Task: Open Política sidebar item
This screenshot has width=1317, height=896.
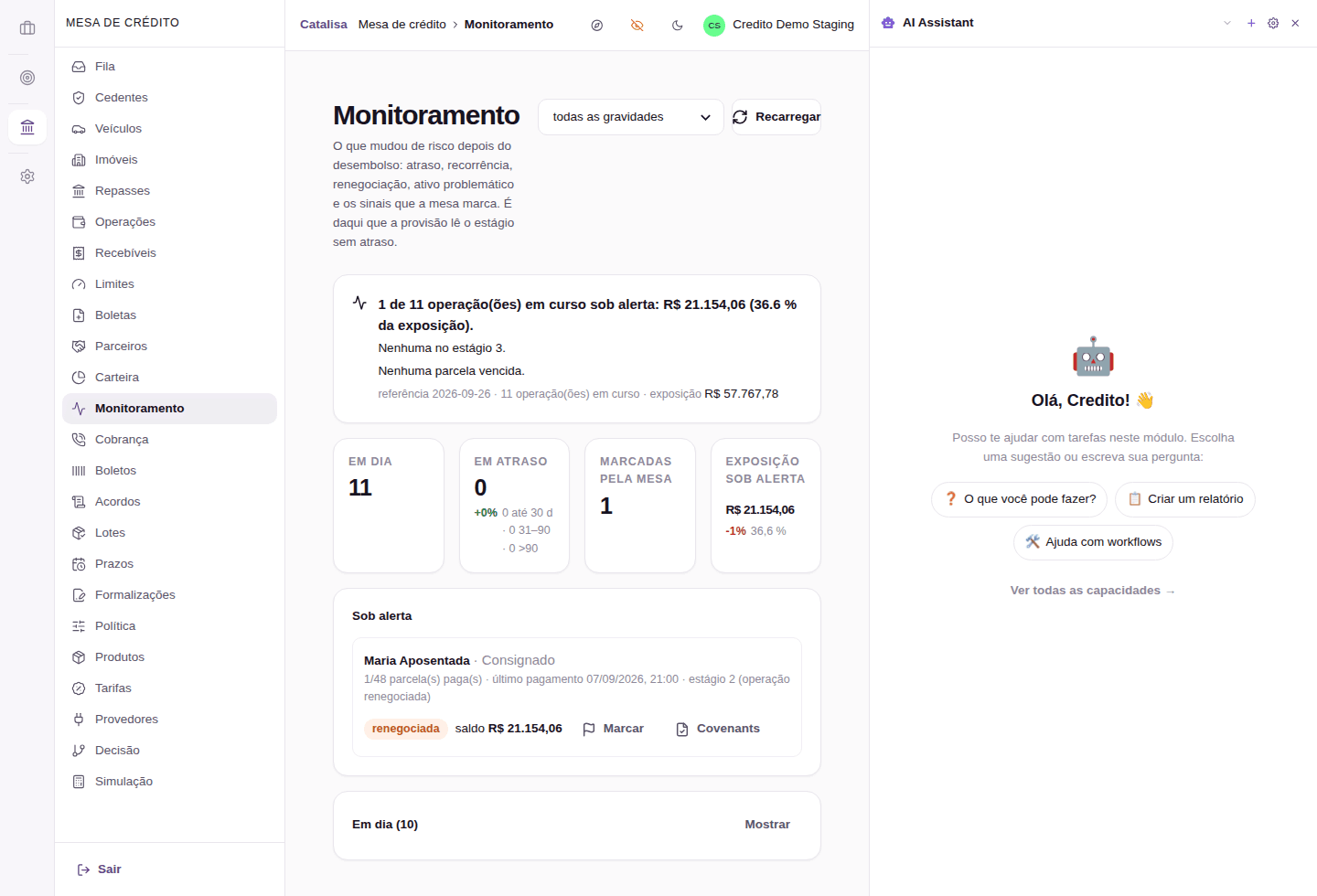Action: [x=169, y=626]
